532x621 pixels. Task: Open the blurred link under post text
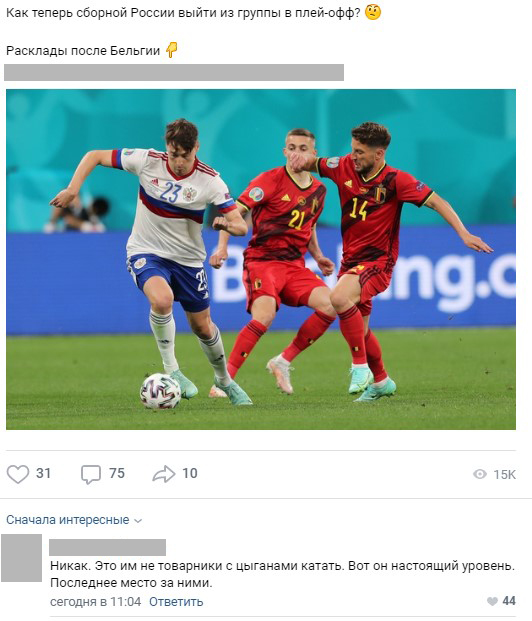click(x=174, y=72)
